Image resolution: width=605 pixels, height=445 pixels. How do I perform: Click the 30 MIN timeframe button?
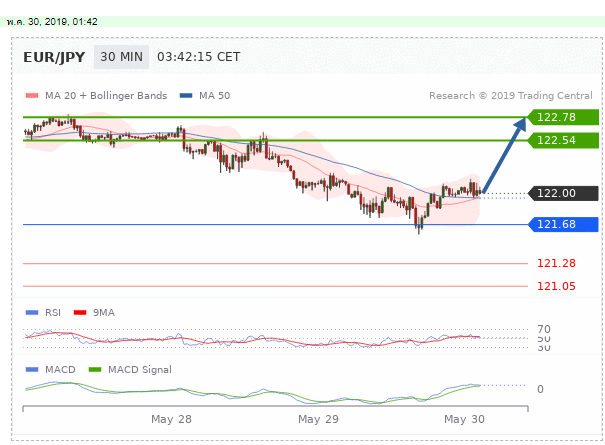121,57
